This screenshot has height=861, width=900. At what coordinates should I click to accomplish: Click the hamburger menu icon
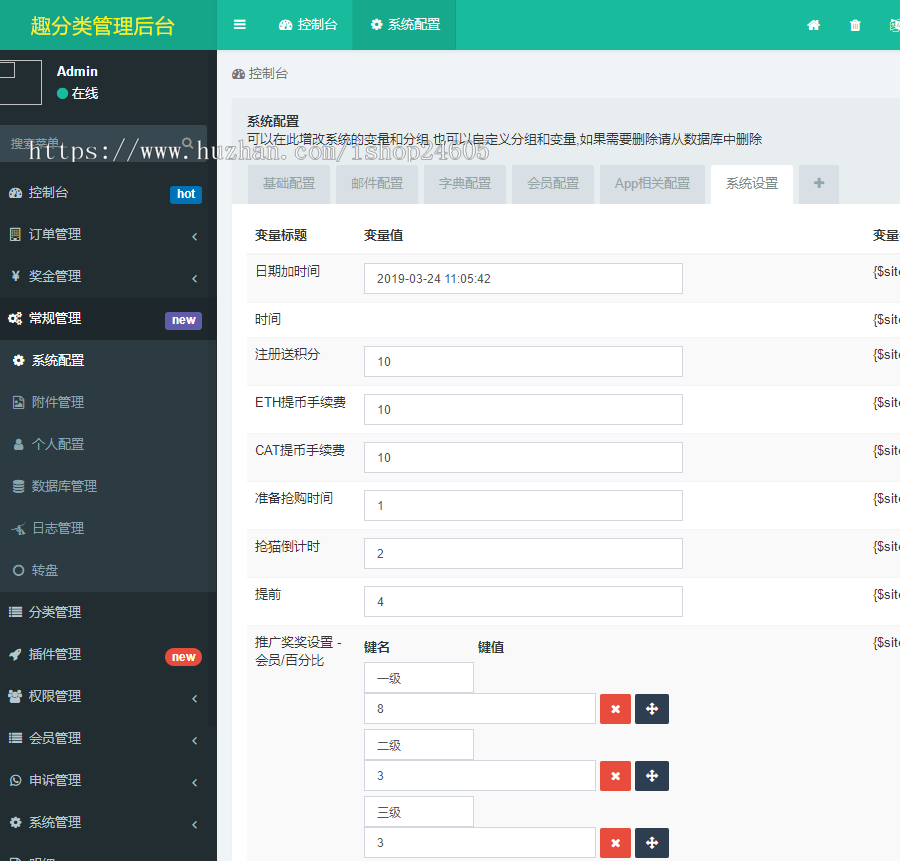coord(240,24)
